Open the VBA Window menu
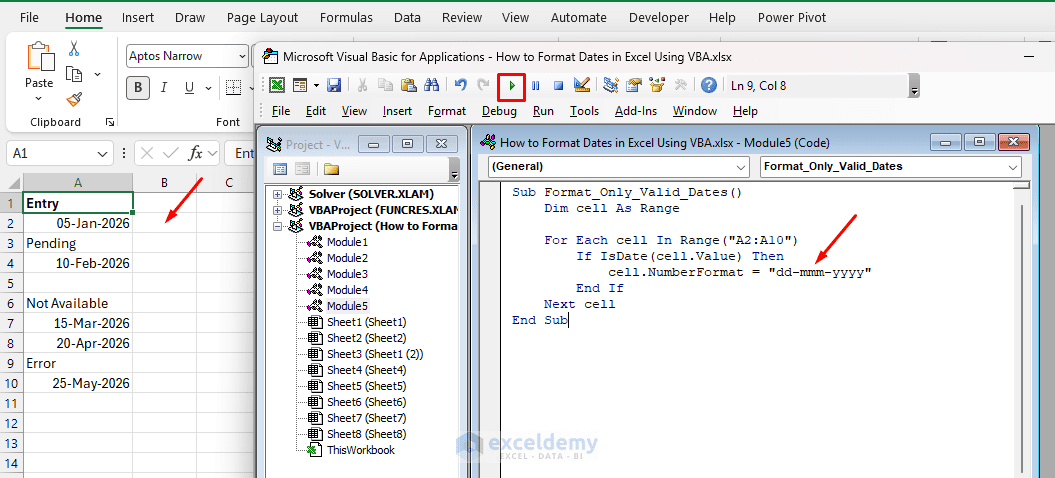1055x478 pixels. [695, 111]
